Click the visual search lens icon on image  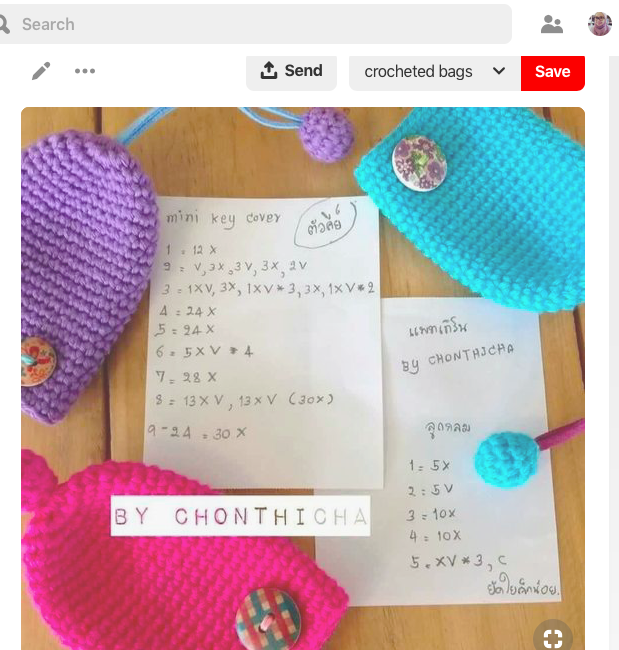point(553,637)
